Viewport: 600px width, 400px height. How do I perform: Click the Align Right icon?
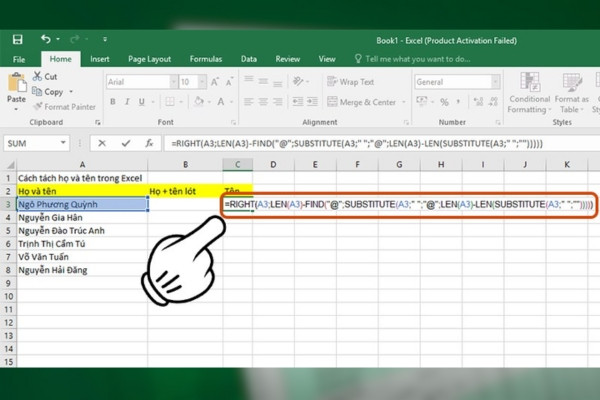point(278,101)
